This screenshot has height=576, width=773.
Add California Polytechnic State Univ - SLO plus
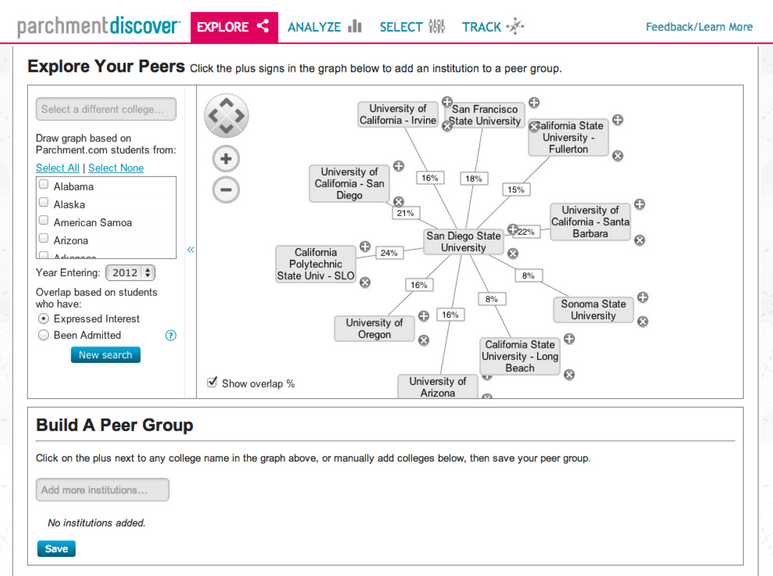coord(365,247)
